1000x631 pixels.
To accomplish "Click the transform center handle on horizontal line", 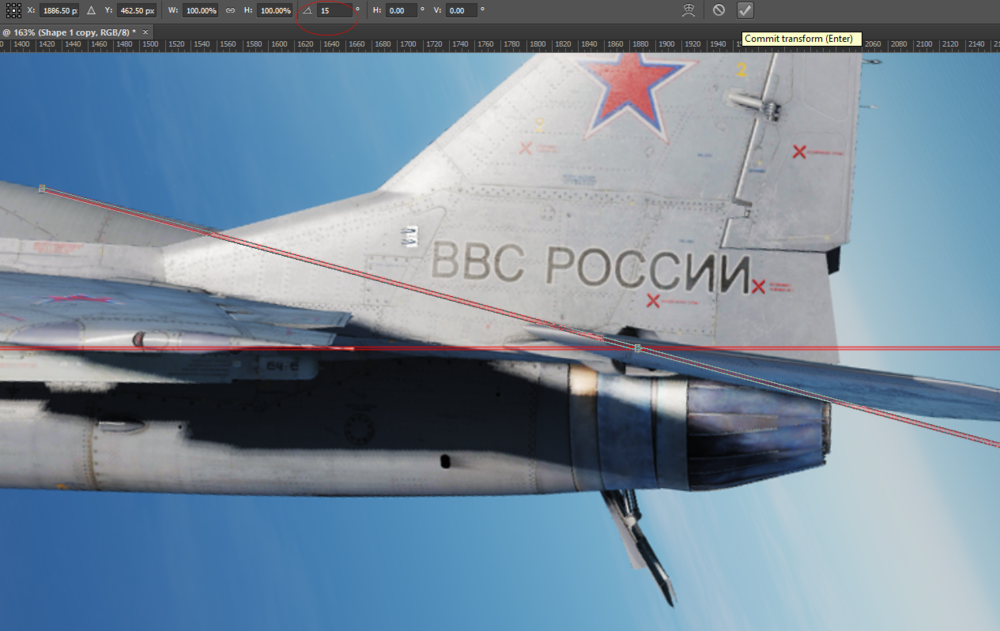I will [x=637, y=348].
